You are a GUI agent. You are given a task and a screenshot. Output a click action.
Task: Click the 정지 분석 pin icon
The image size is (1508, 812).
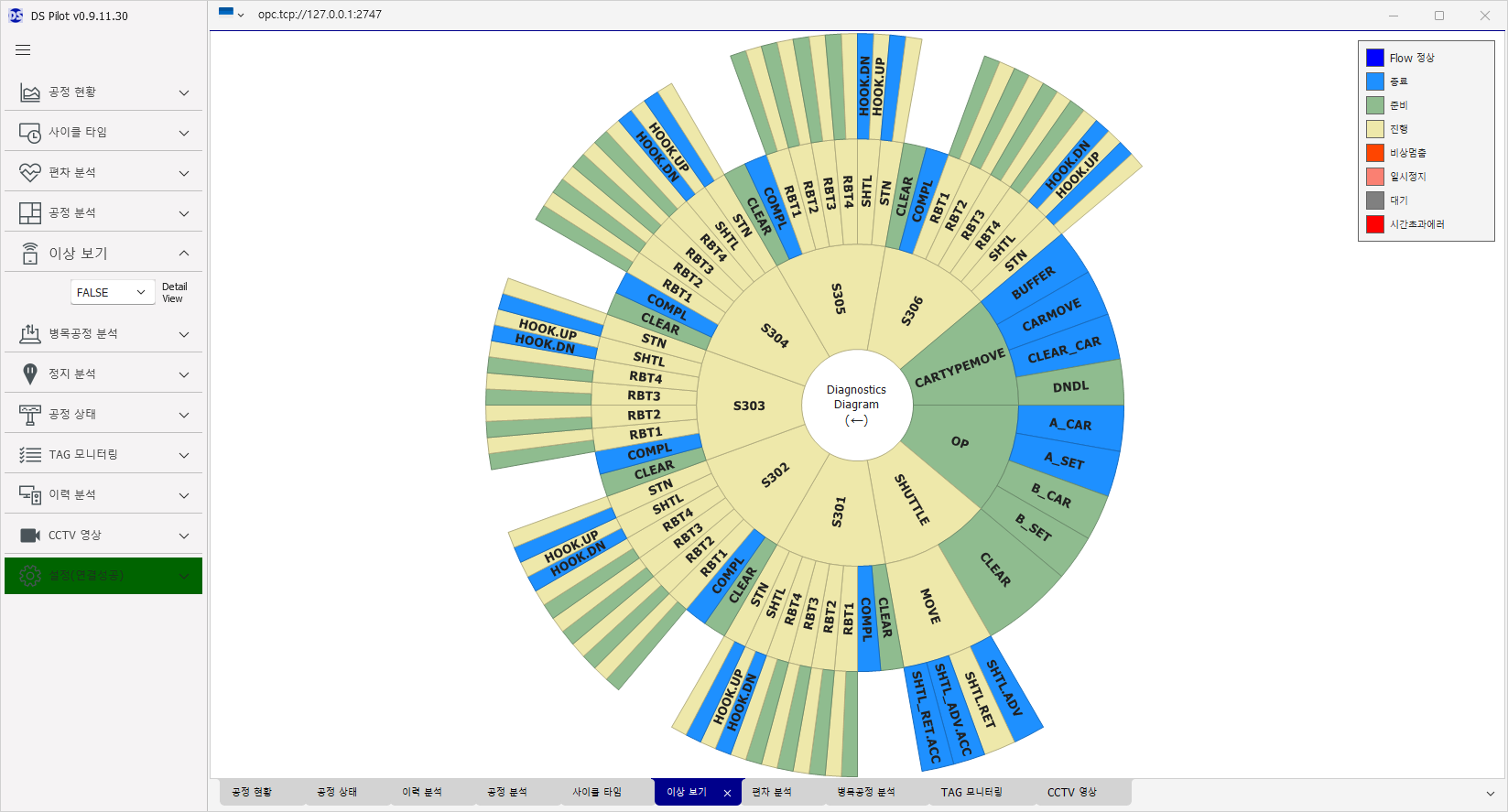pos(30,374)
